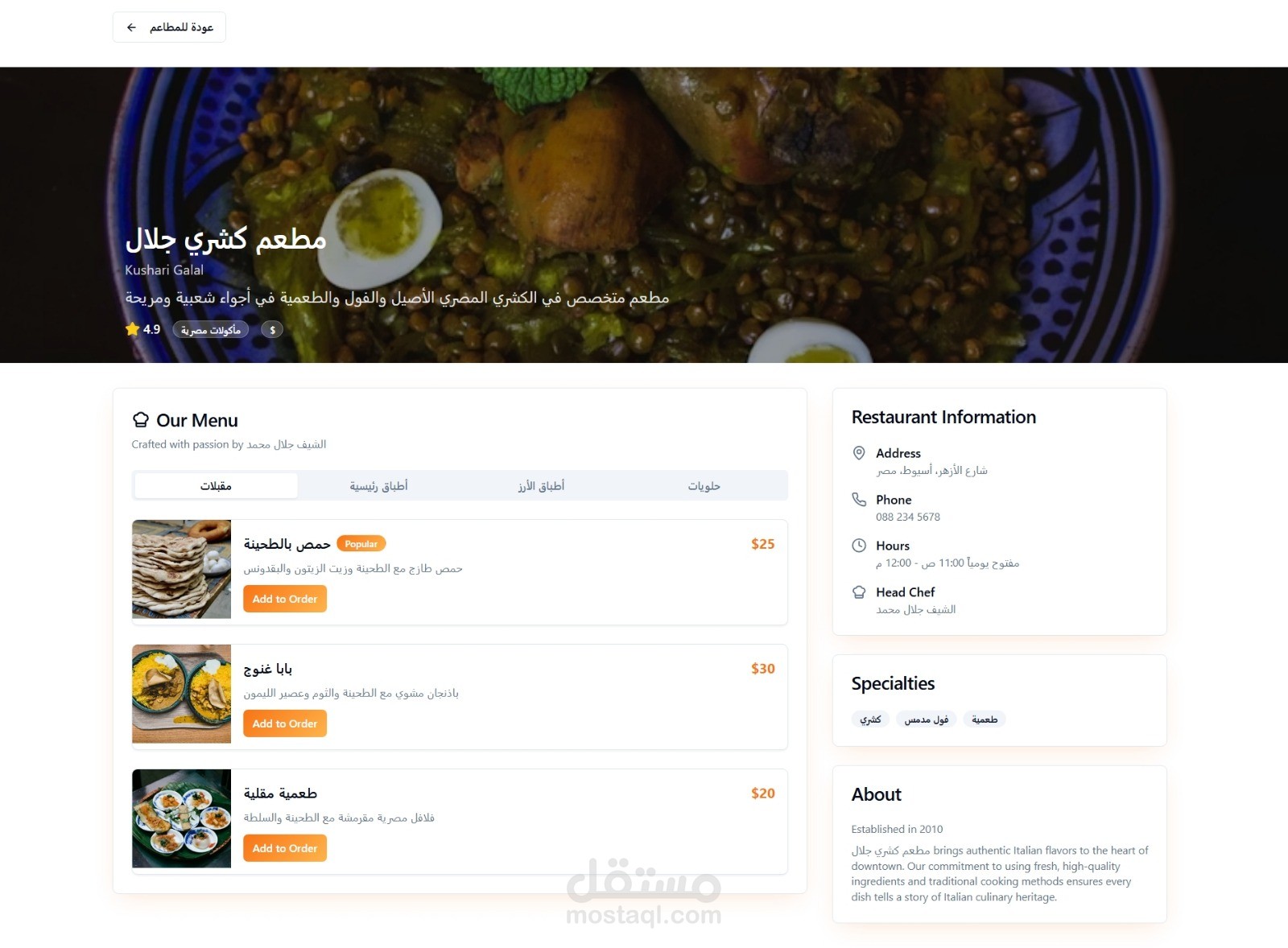Screen dimensions: 1288x948
Task: Add طعمية مقلية to the order
Action: 285,848
